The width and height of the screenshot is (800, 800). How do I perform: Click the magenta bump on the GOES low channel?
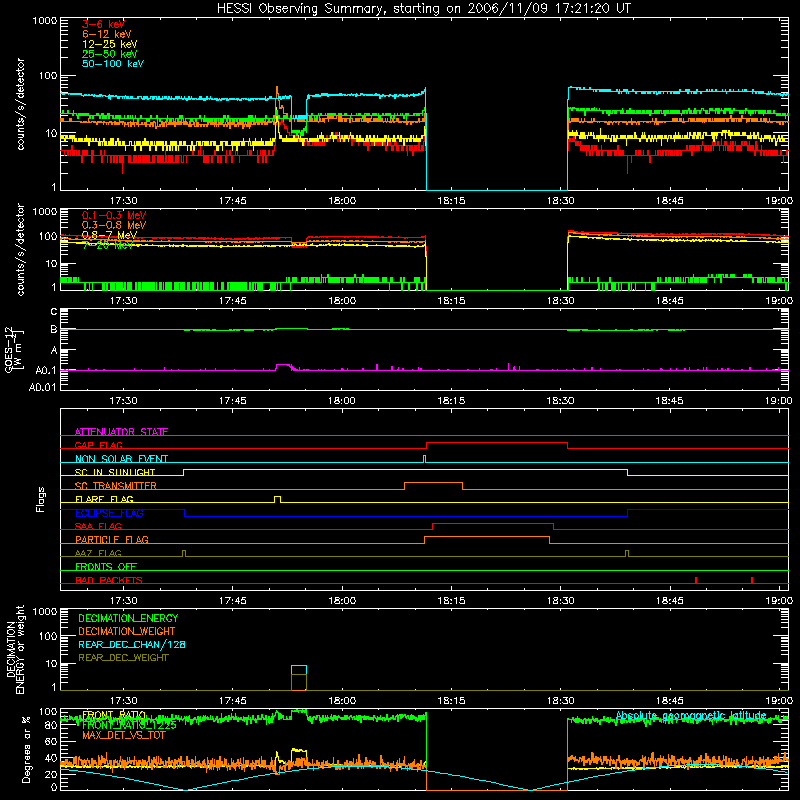click(283, 365)
